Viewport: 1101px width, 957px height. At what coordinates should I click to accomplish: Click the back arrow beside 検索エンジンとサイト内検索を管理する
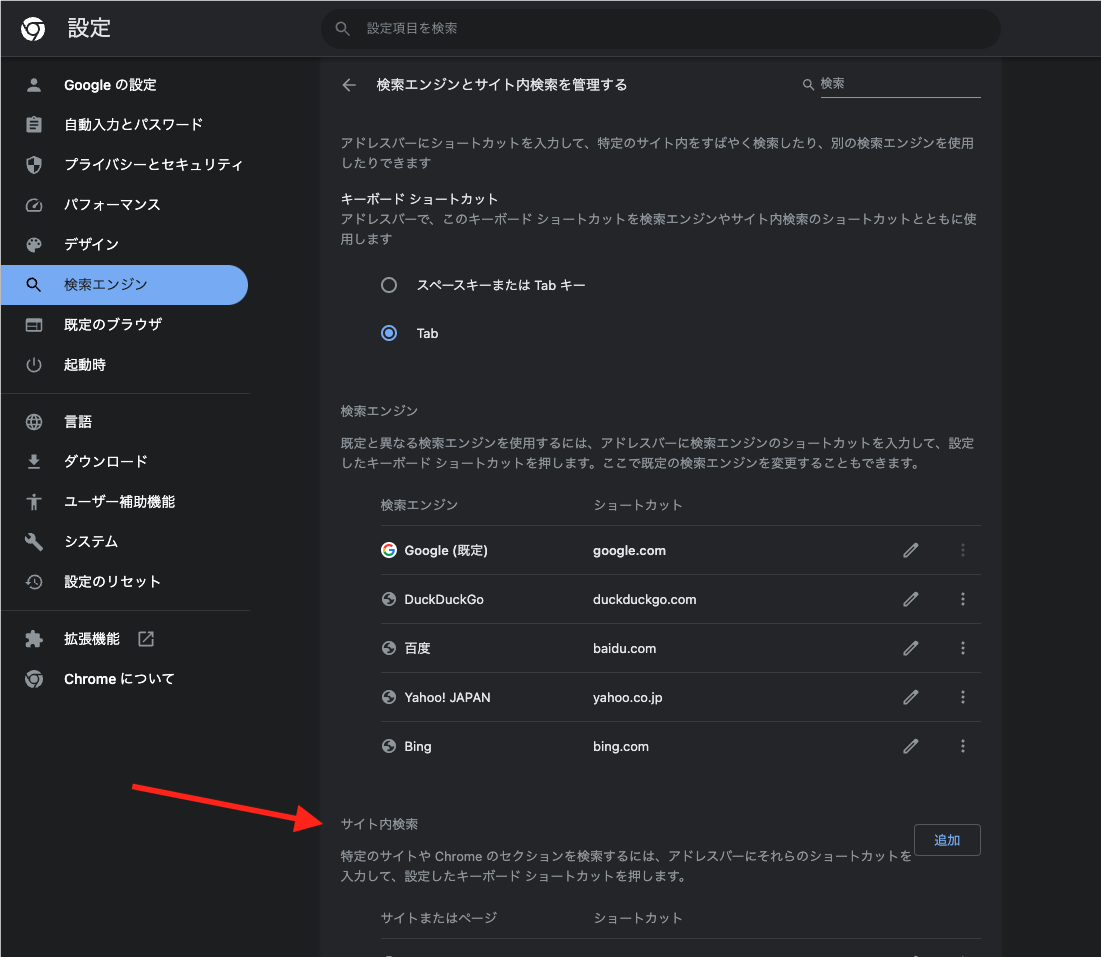[349, 85]
